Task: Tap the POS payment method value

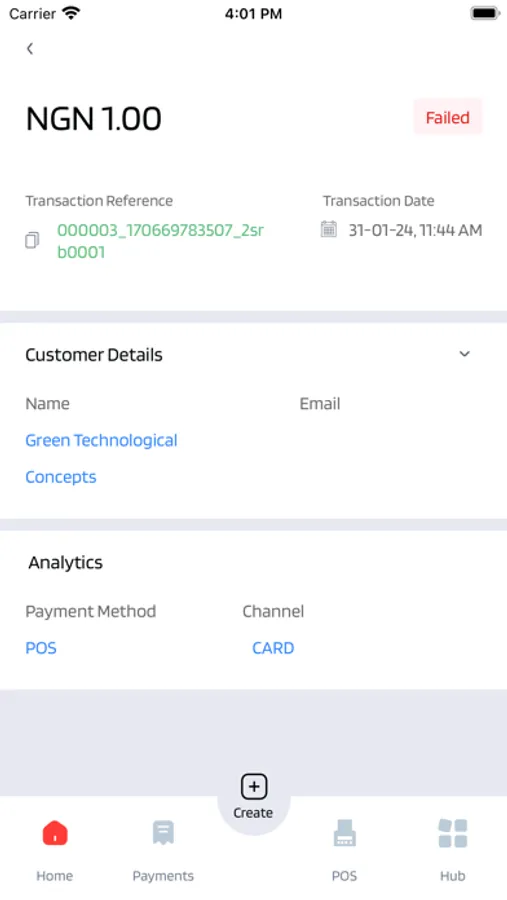Action: [x=41, y=647]
